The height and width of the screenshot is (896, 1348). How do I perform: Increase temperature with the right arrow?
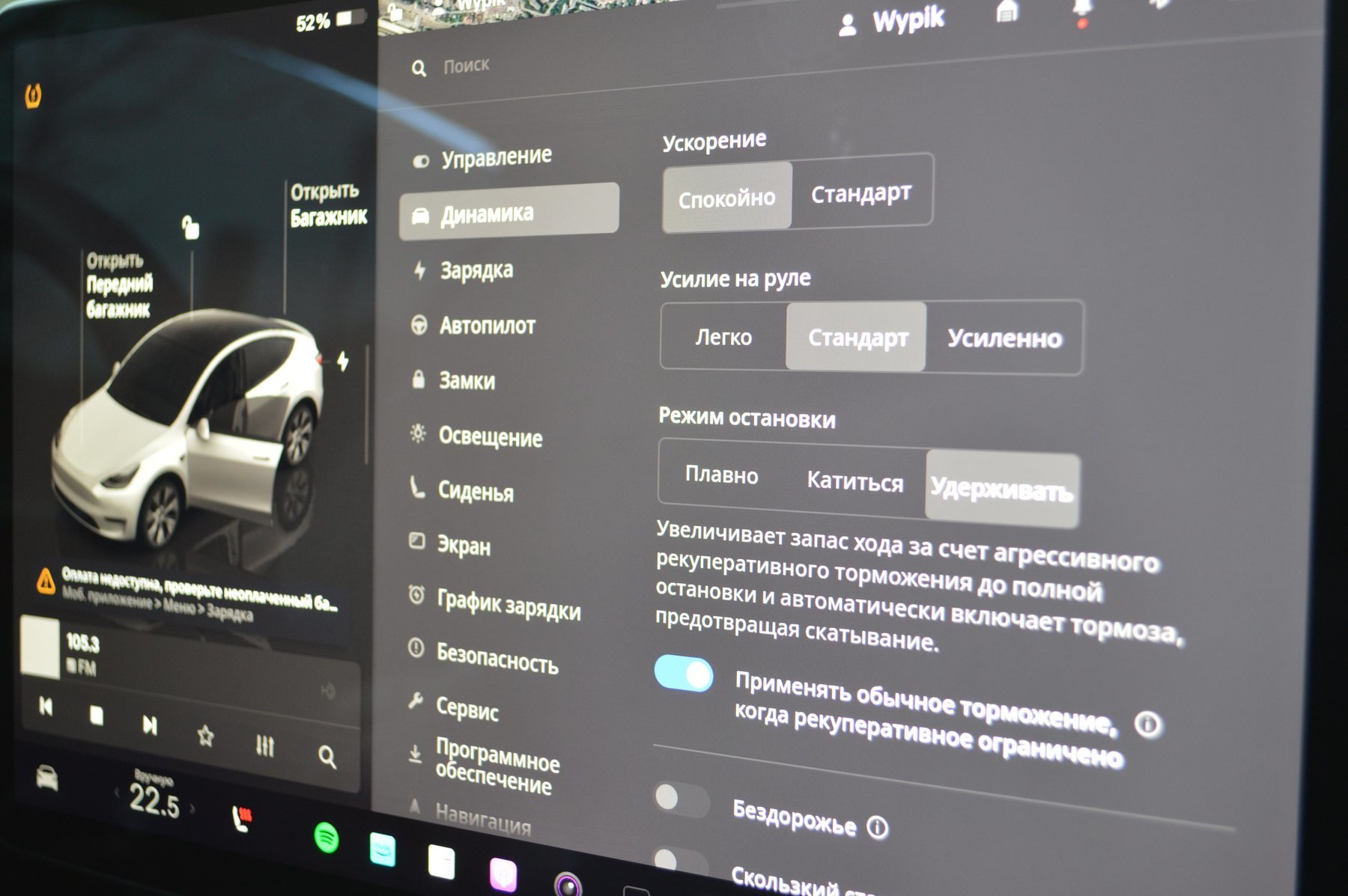pos(193,808)
